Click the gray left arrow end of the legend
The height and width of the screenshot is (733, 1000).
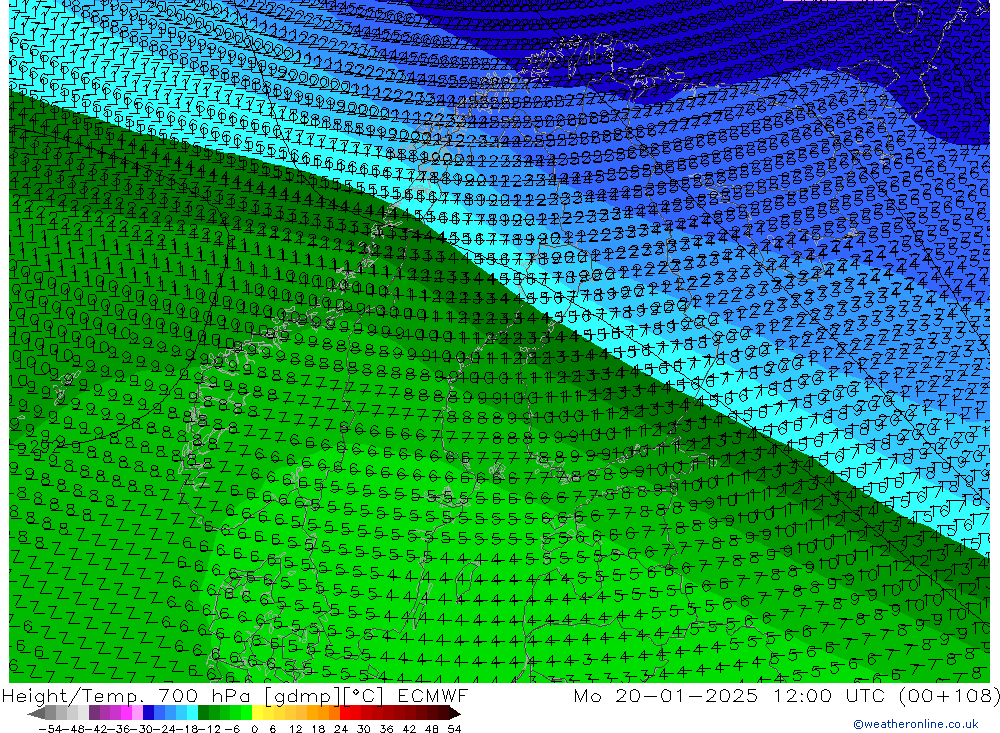click(36, 713)
